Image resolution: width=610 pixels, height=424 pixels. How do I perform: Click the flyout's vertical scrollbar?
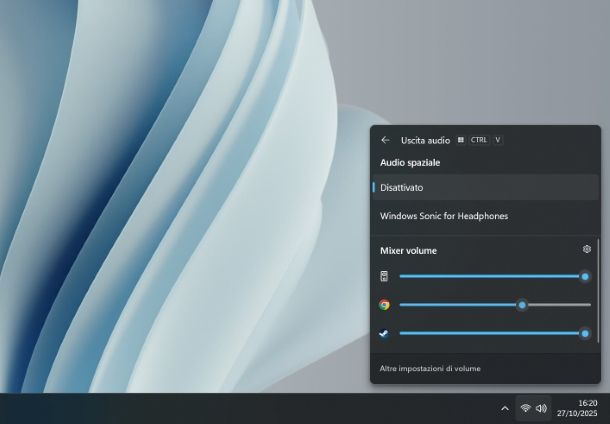coord(598,291)
